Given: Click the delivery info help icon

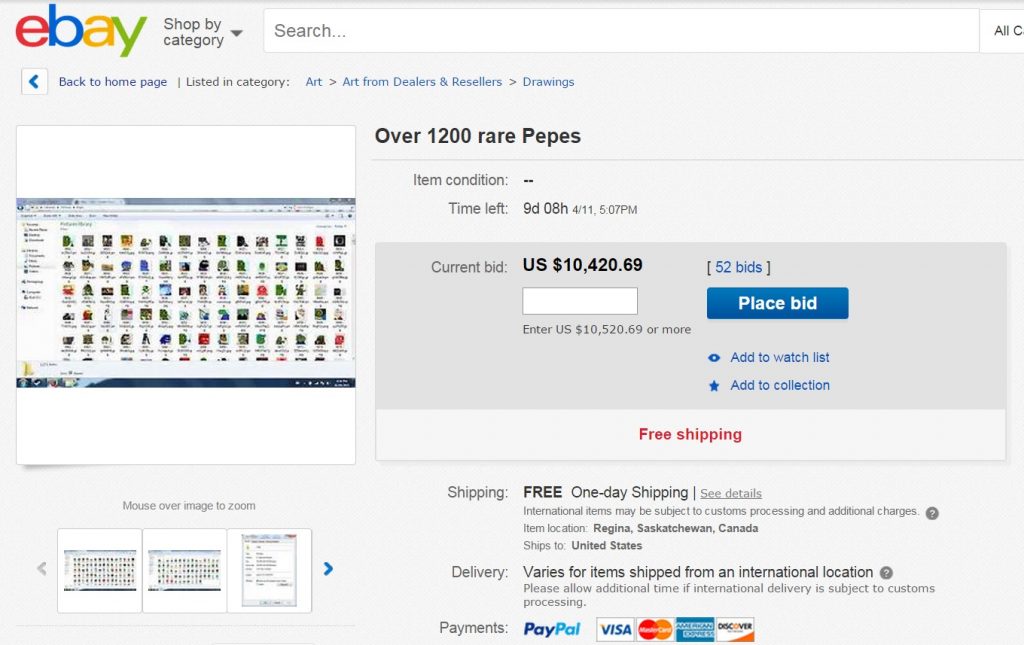Looking at the screenshot, I should coord(886,573).
